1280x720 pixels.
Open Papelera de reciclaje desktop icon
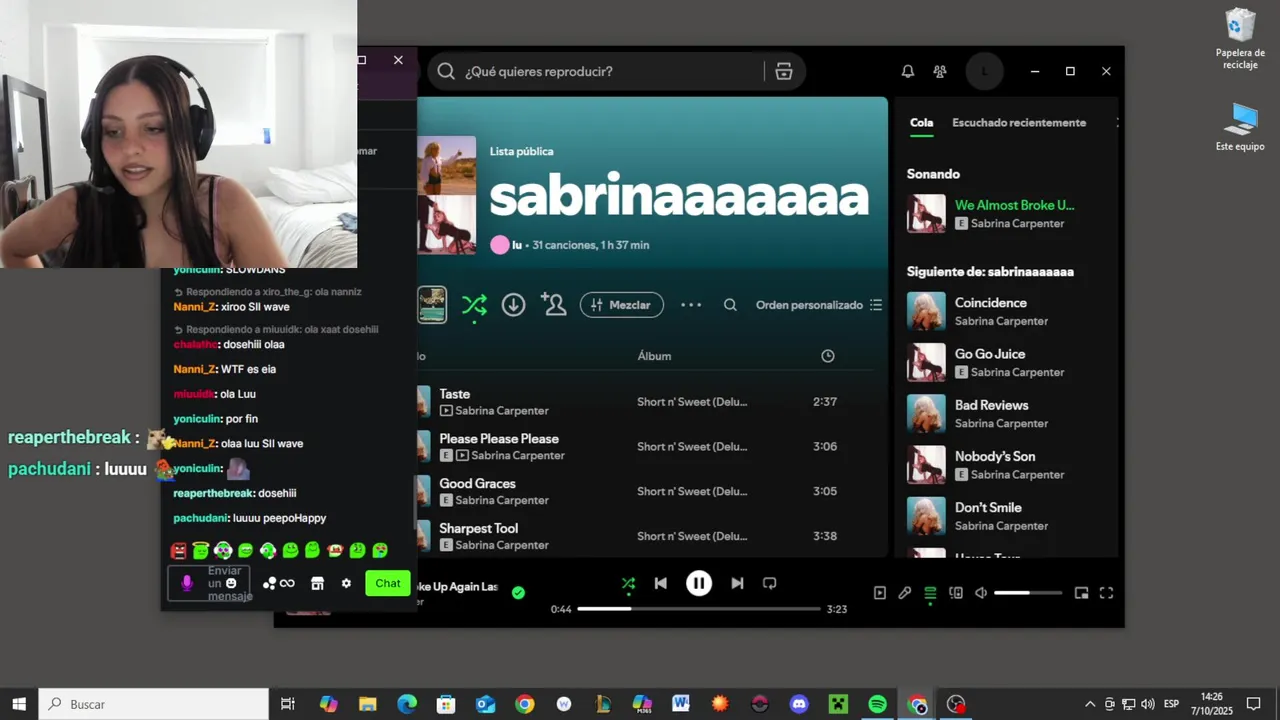tap(1240, 39)
